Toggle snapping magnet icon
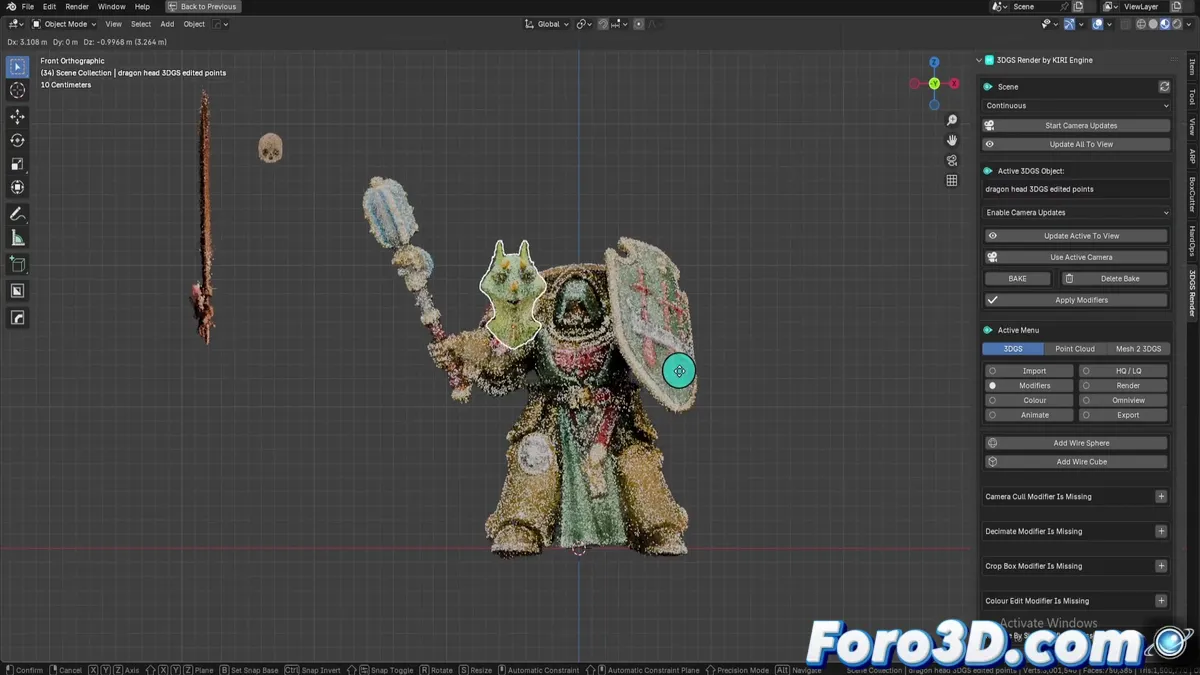 click(x=603, y=24)
